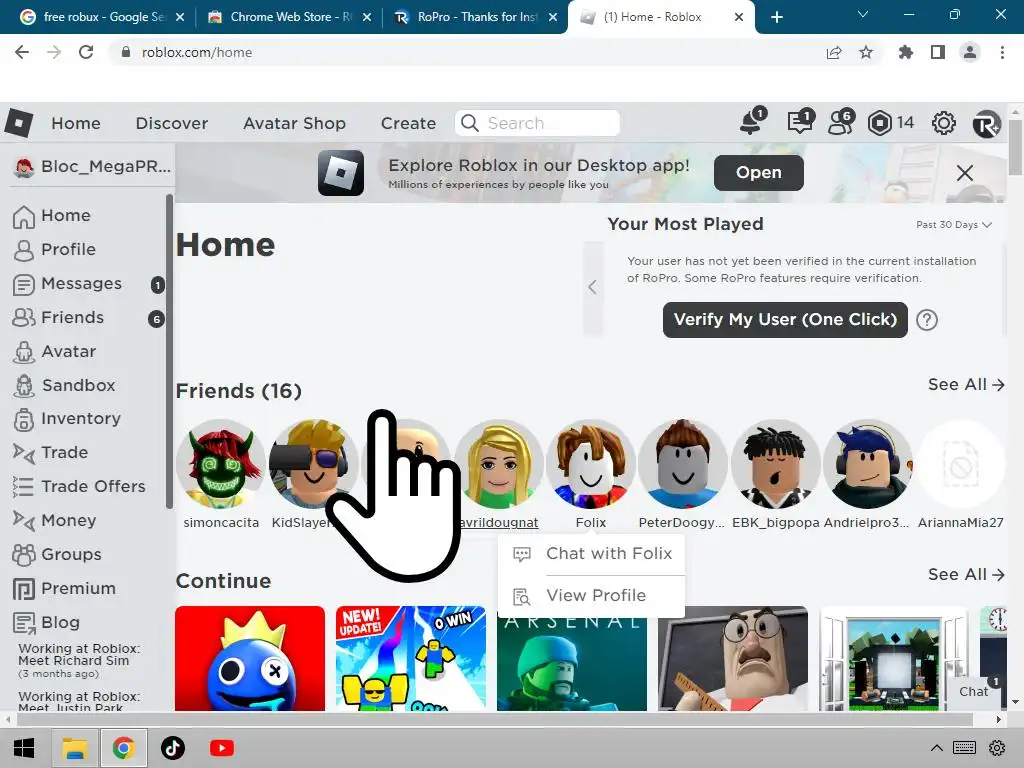The width and height of the screenshot is (1024, 768).
Task: Open Groups in the left sidebar
Action: click(x=57, y=554)
